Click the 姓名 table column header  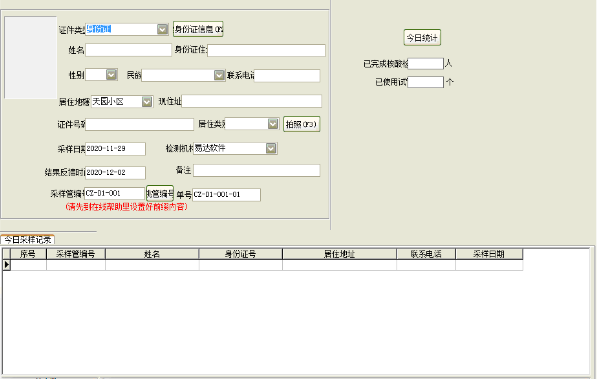(152, 254)
